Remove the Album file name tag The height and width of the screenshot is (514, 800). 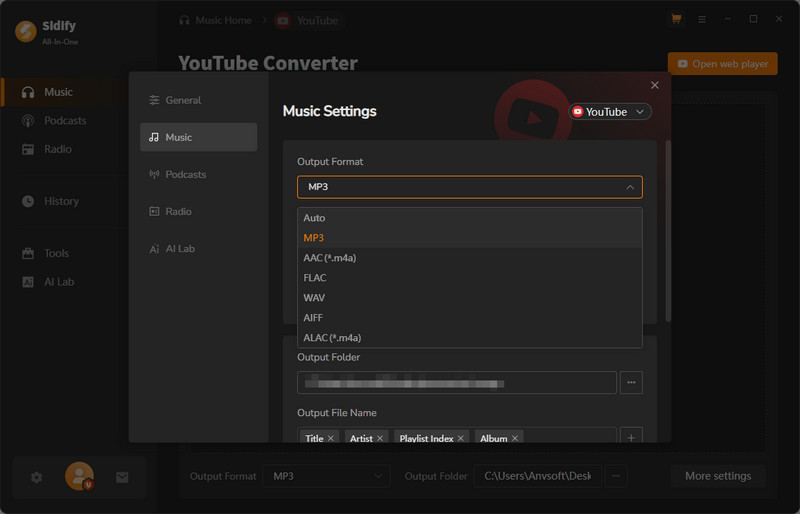click(515, 438)
